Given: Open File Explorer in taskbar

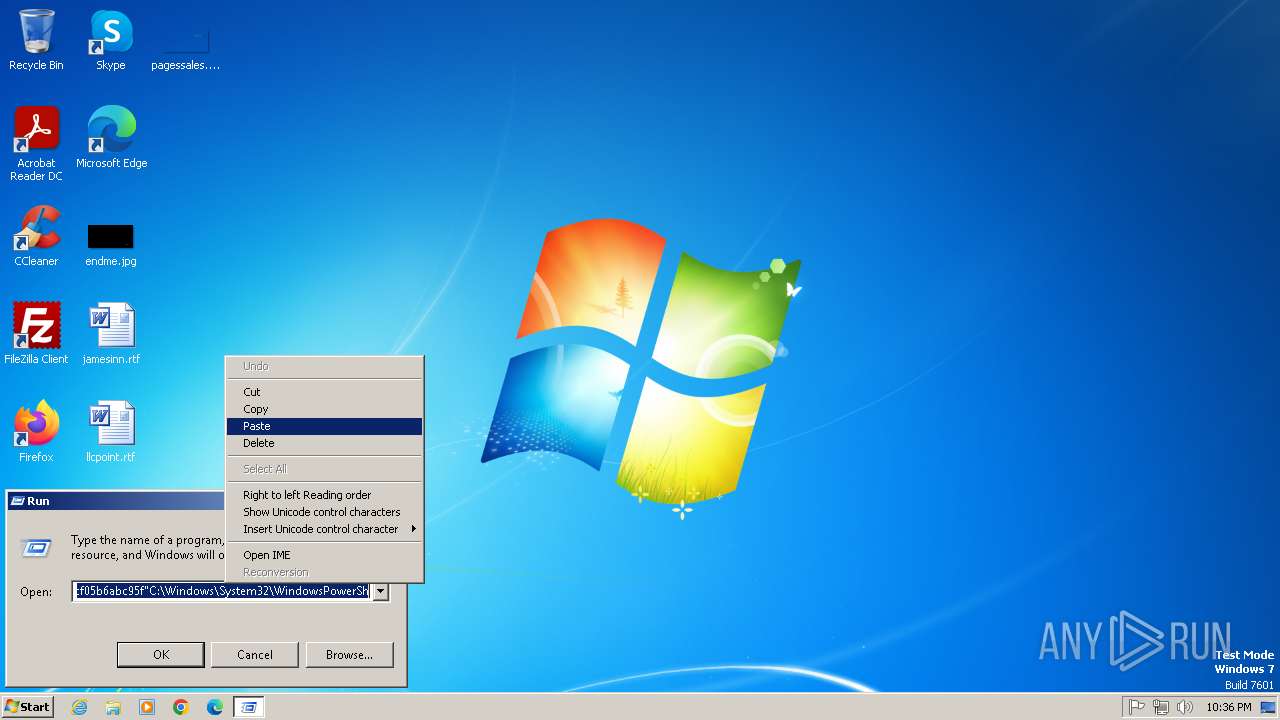Looking at the screenshot, I should (113, 707).
